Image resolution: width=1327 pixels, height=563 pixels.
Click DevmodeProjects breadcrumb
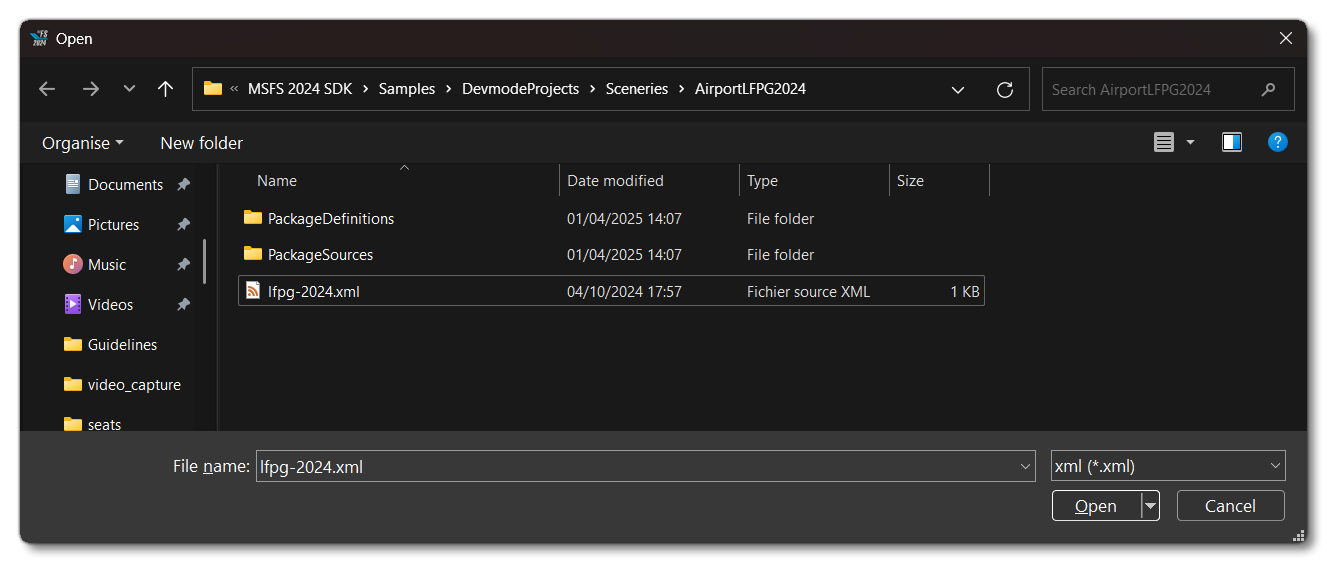(520, 89)
